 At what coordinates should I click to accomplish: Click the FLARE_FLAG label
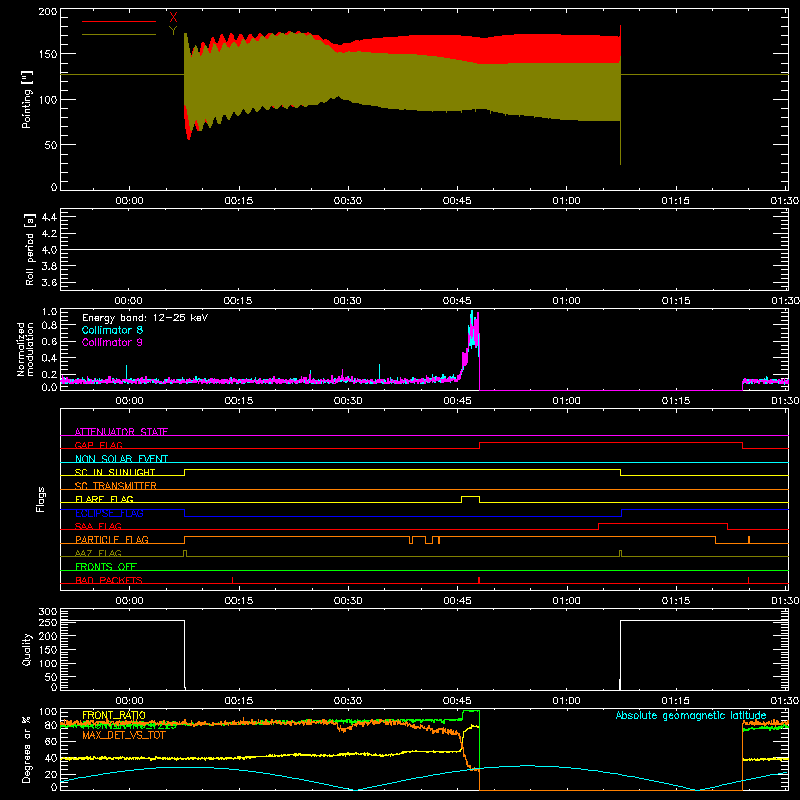point(104,499)
